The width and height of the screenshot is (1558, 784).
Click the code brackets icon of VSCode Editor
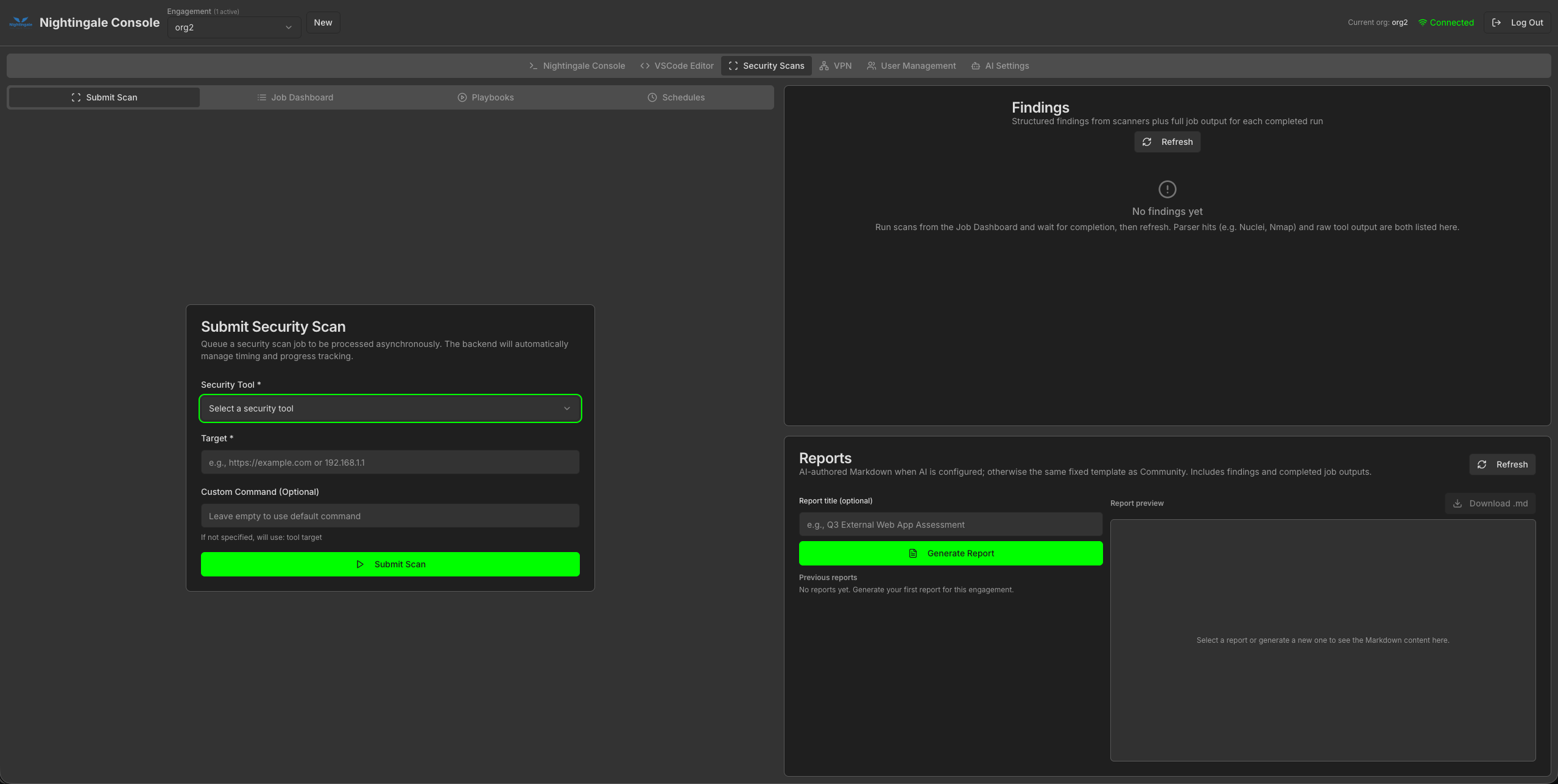644,66
